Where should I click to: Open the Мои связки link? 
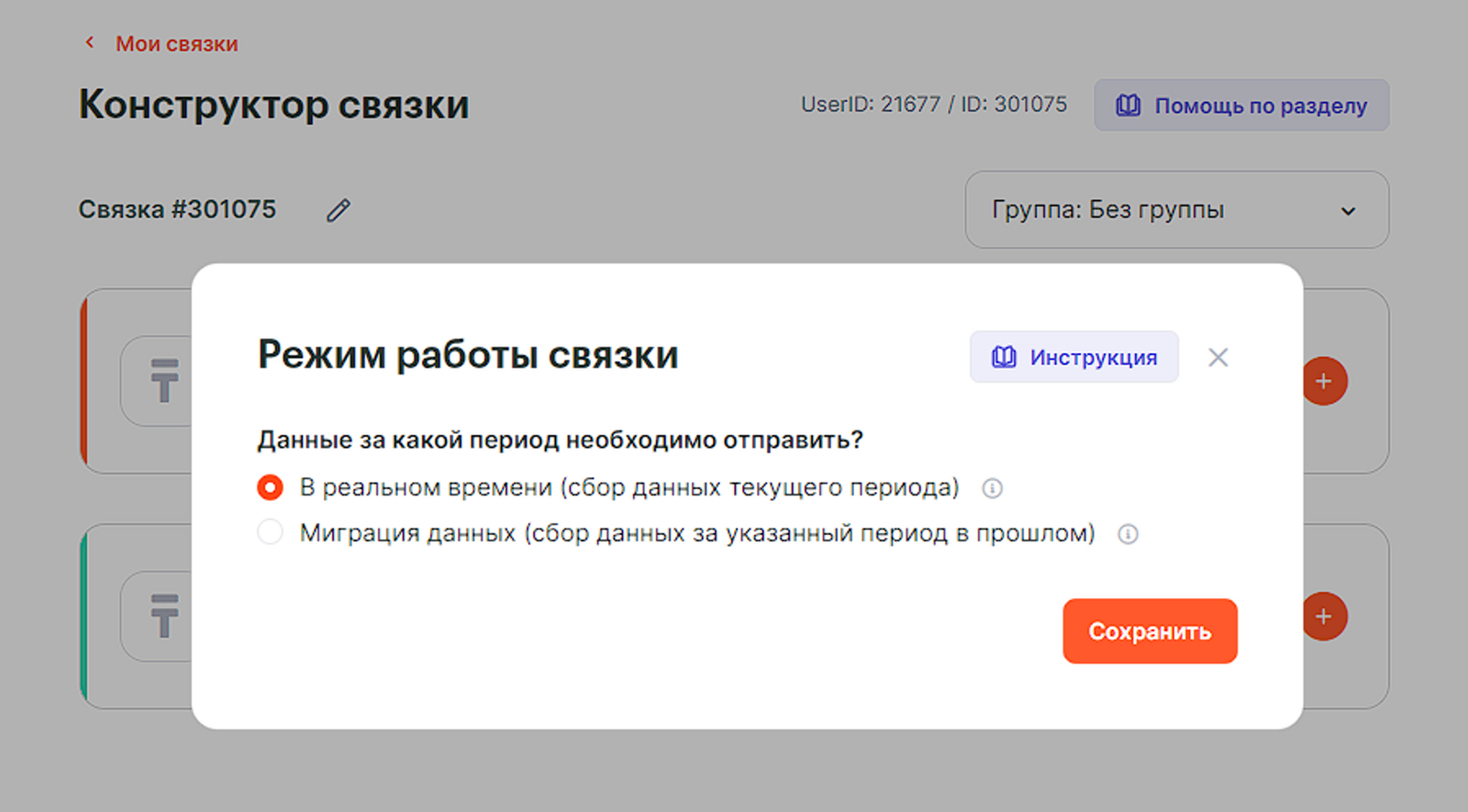[176, 44]
